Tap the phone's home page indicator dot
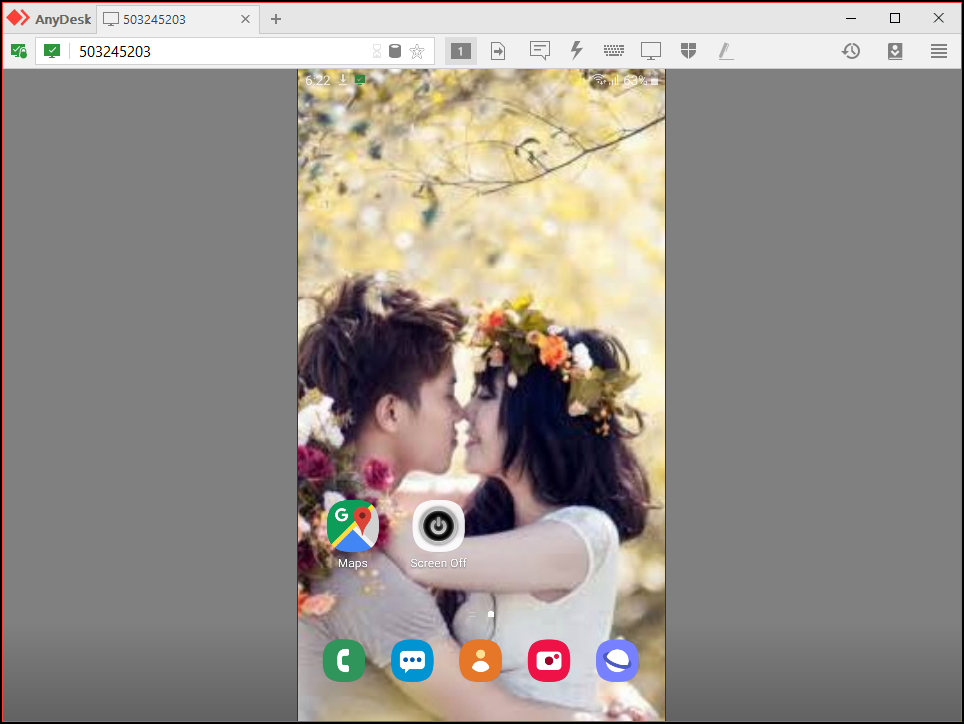 tap(491, 614)
